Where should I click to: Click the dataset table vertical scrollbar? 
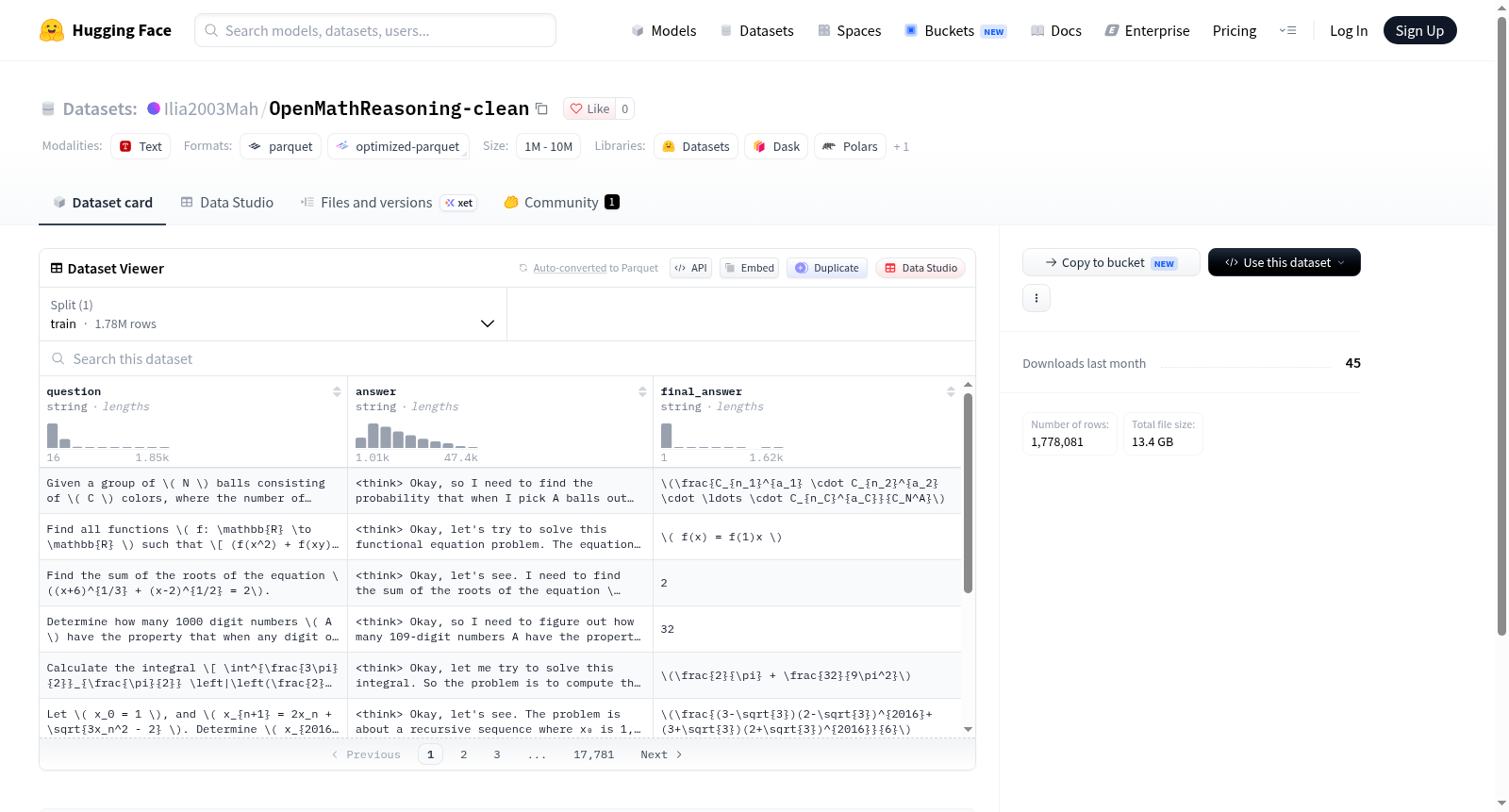tap(968, 493)
